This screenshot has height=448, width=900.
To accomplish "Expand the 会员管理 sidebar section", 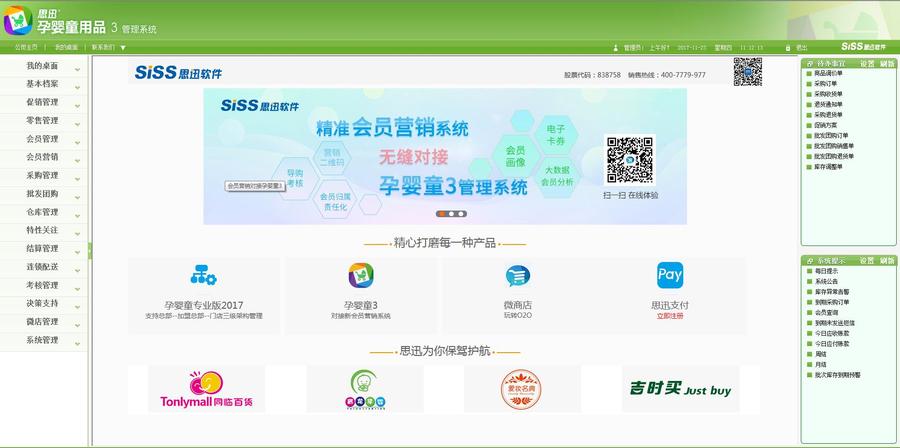I will click(43, 139).
